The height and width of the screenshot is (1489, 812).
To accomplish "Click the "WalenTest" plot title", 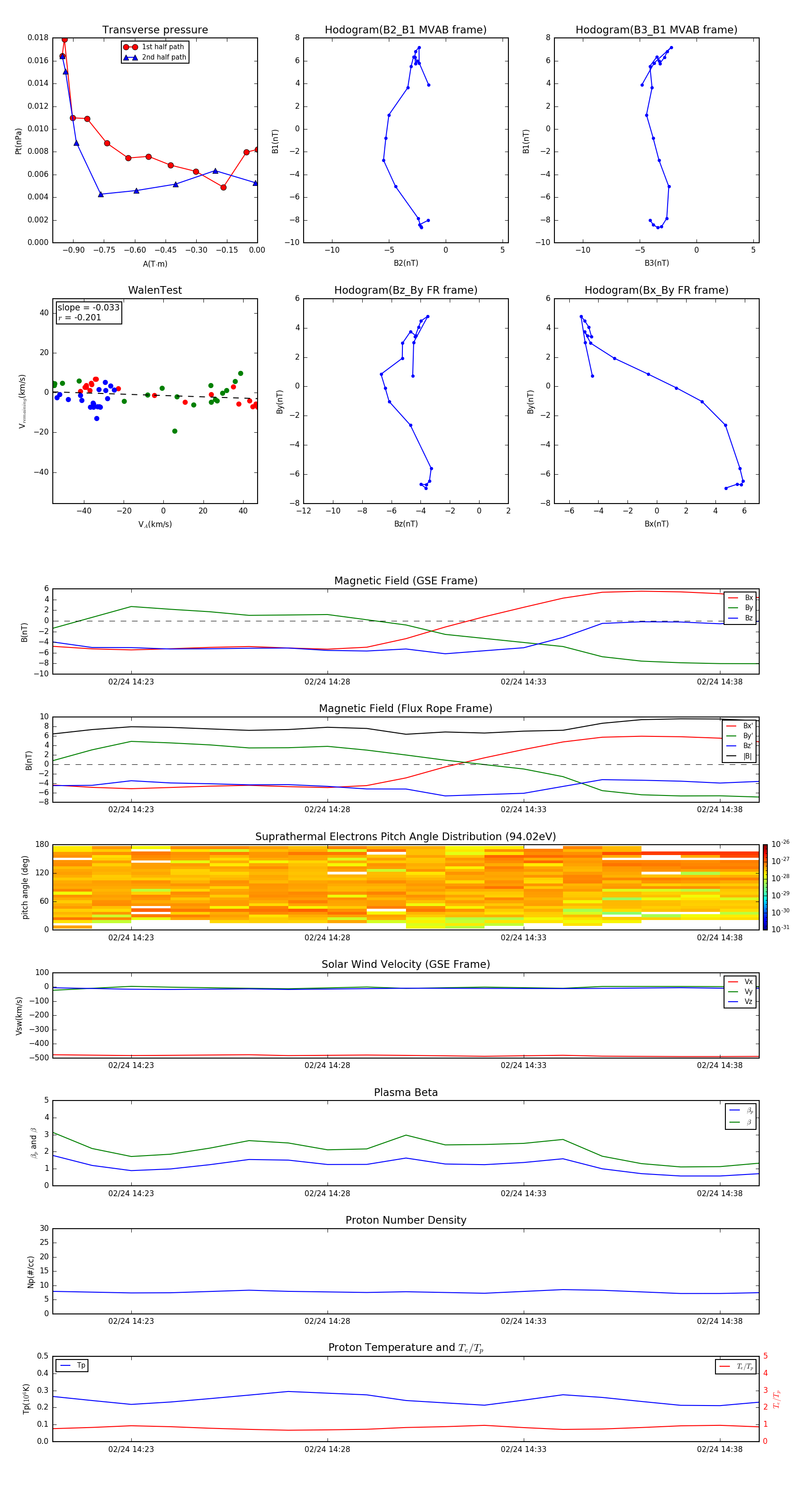I will pos(155,290).
